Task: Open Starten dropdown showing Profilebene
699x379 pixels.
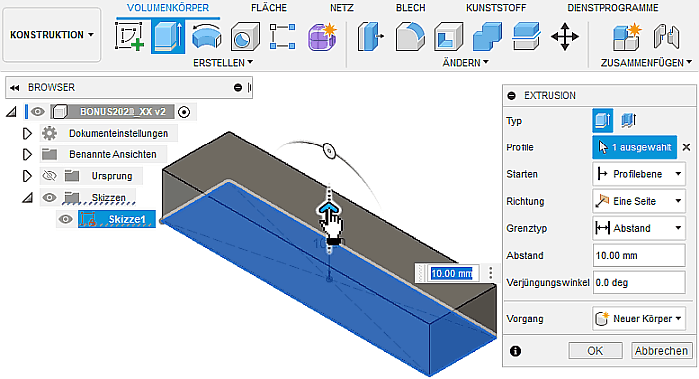Action: pyautogui.click(x=639, y=174)
